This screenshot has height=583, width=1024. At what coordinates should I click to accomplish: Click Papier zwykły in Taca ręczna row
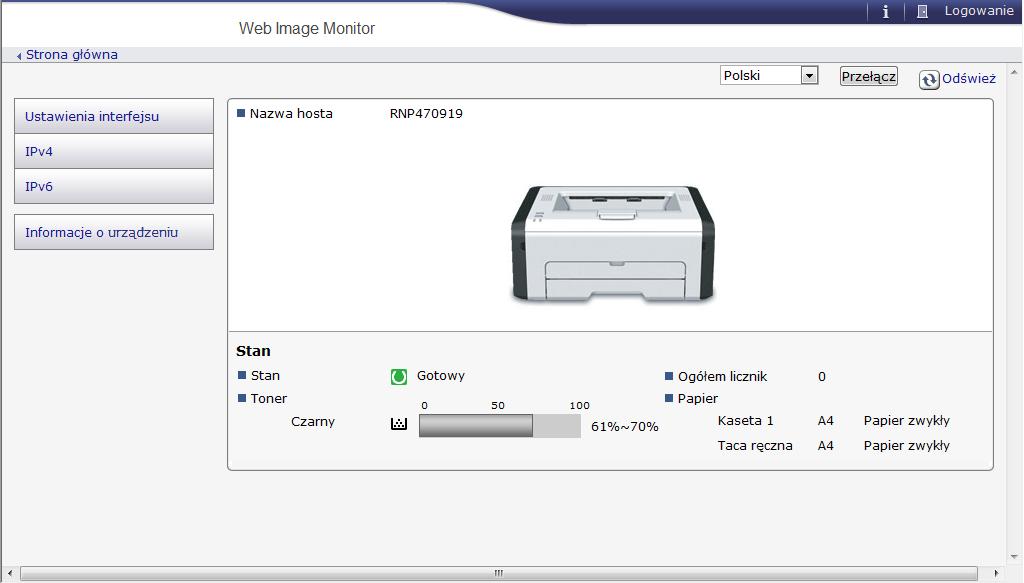(906, 446)
